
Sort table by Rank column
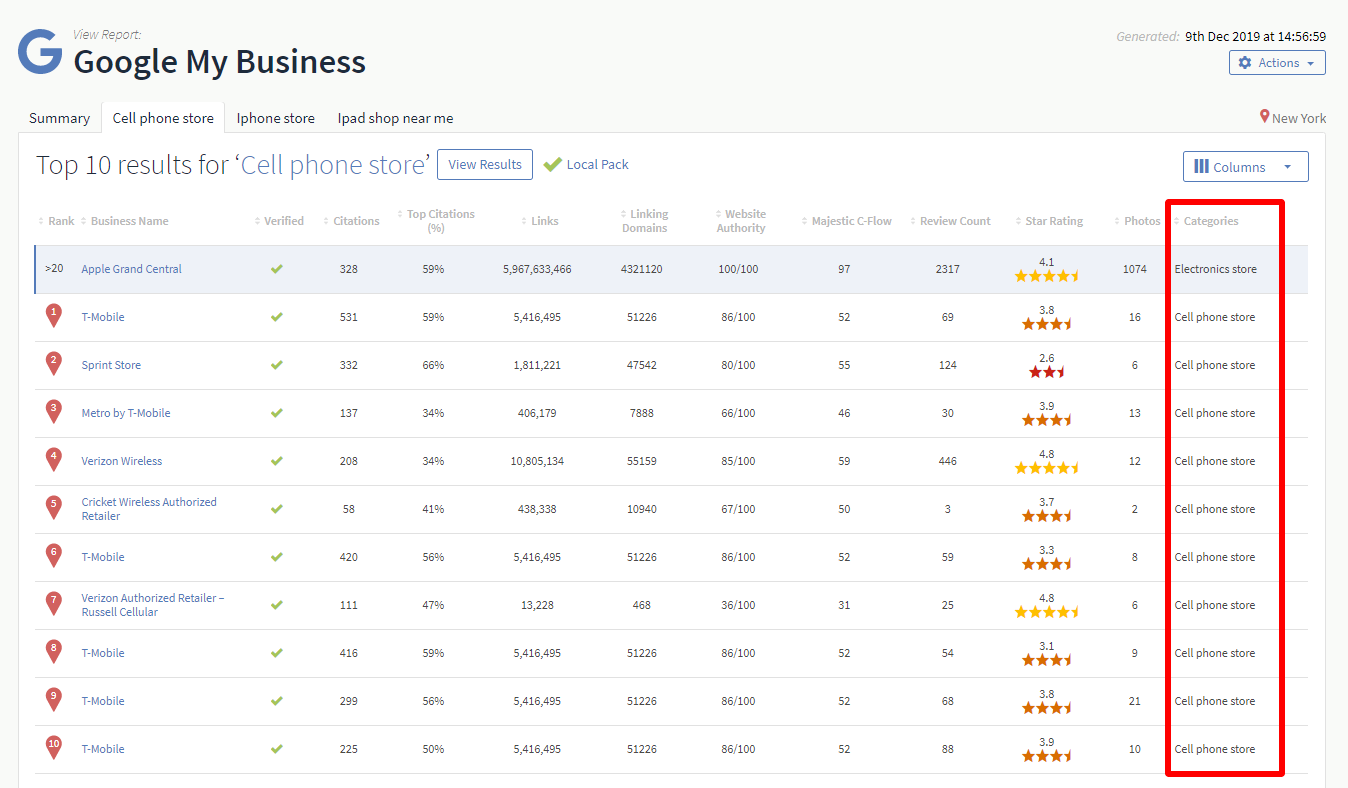56,221
